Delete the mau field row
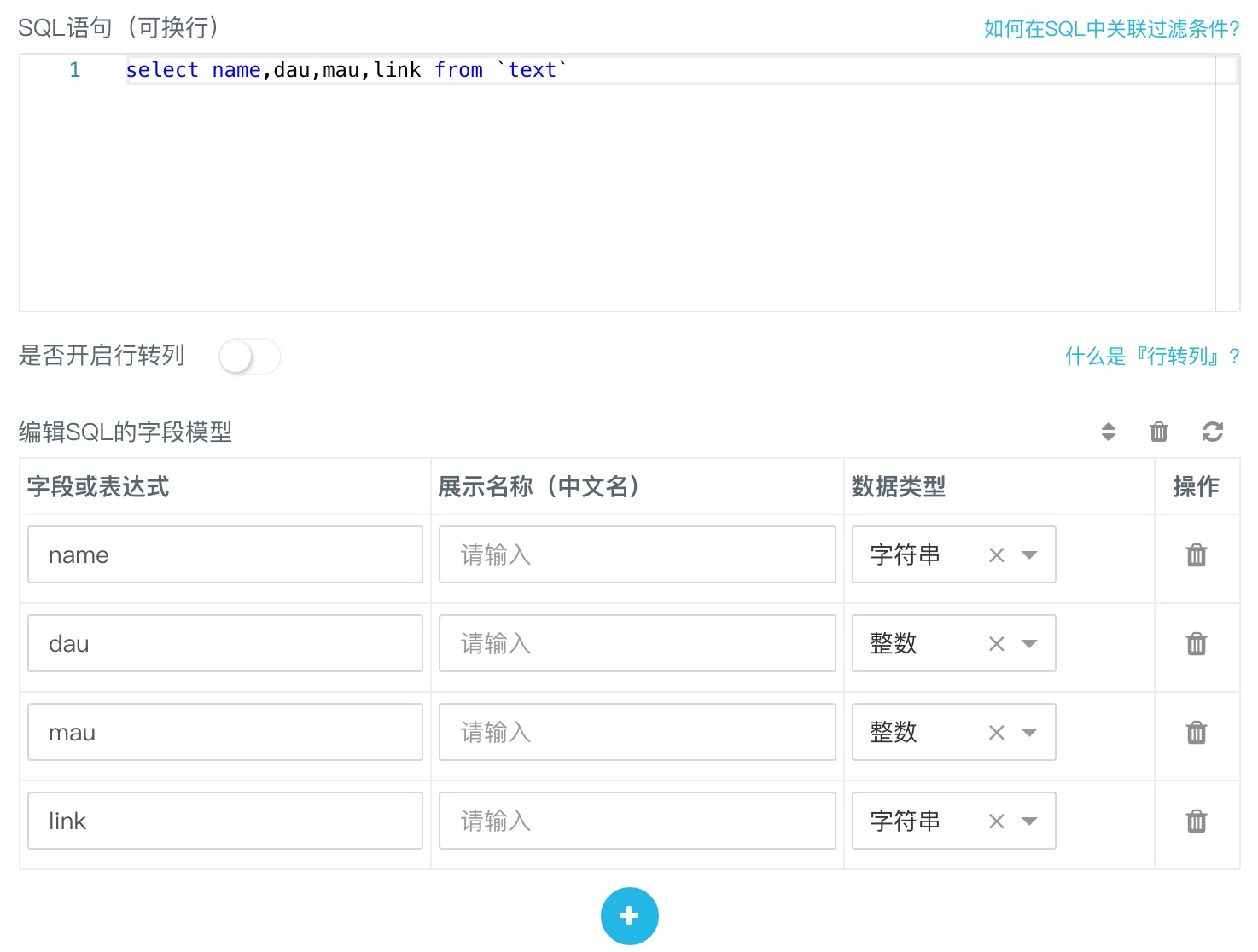1258x952 pixels. (x=1196, y=733)
